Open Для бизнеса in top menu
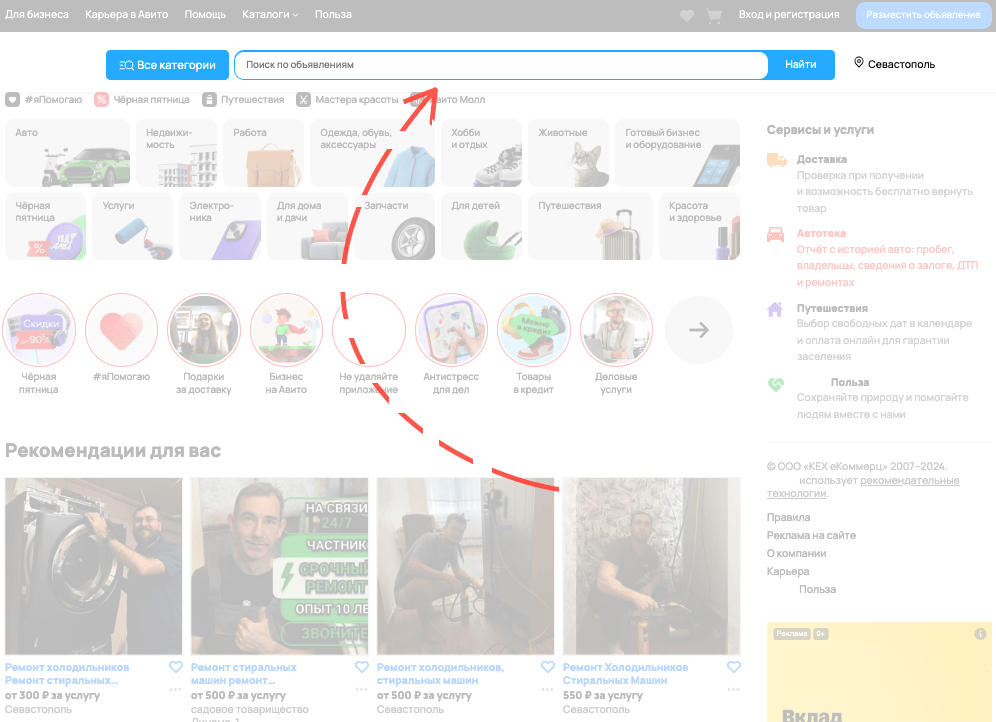The width and height of the screenshot is (996, 722). click(x=37, y=14)
